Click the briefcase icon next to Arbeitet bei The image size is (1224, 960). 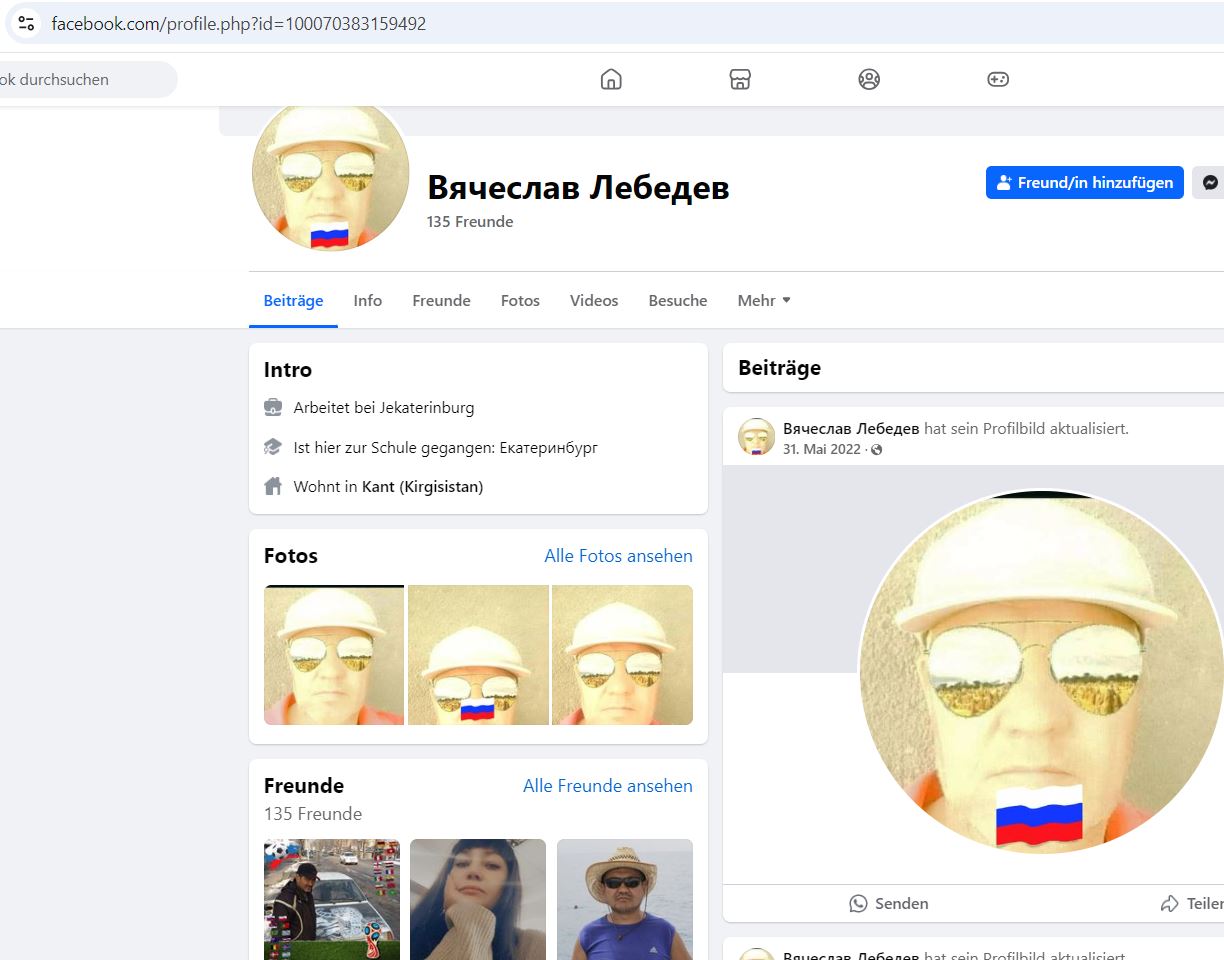tap(273, 407)
